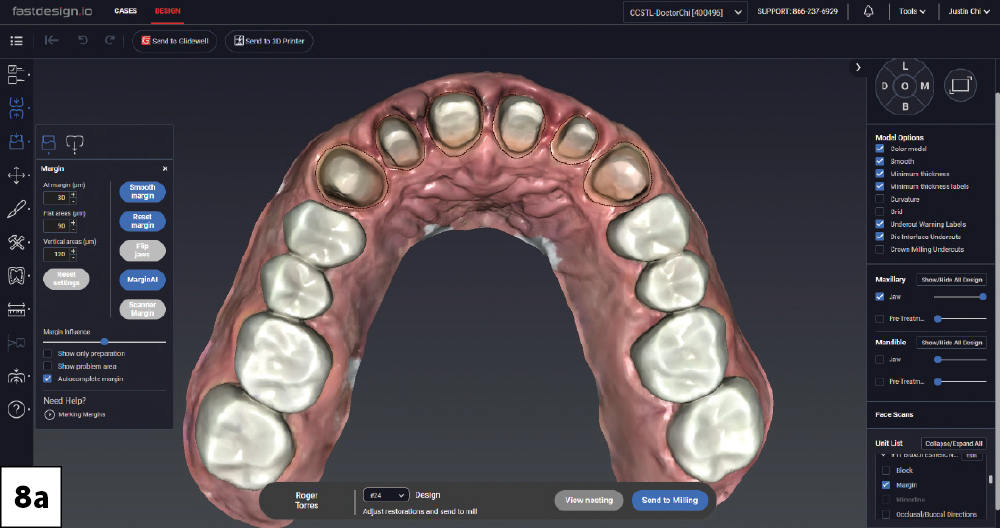Click the AI margin value field
Viewport: 1000px width, 528px height.
(x=56, y=198)
